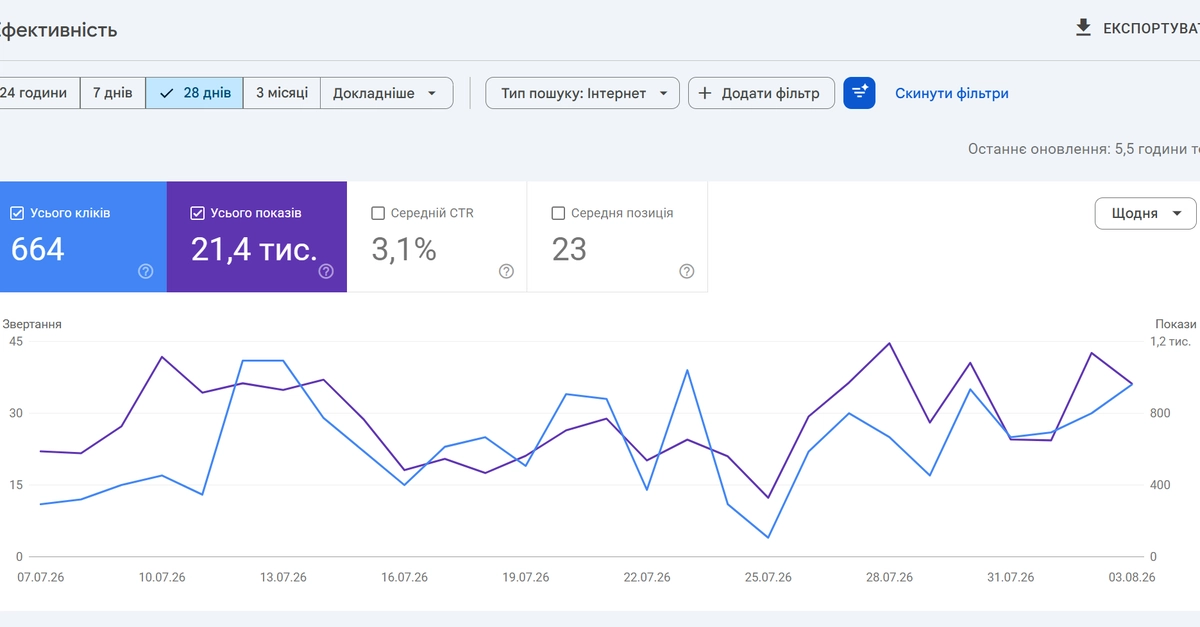Screen dimensions: 1200x627
Task: Click help icon on Усього показів card
Action: coord(326,271)
